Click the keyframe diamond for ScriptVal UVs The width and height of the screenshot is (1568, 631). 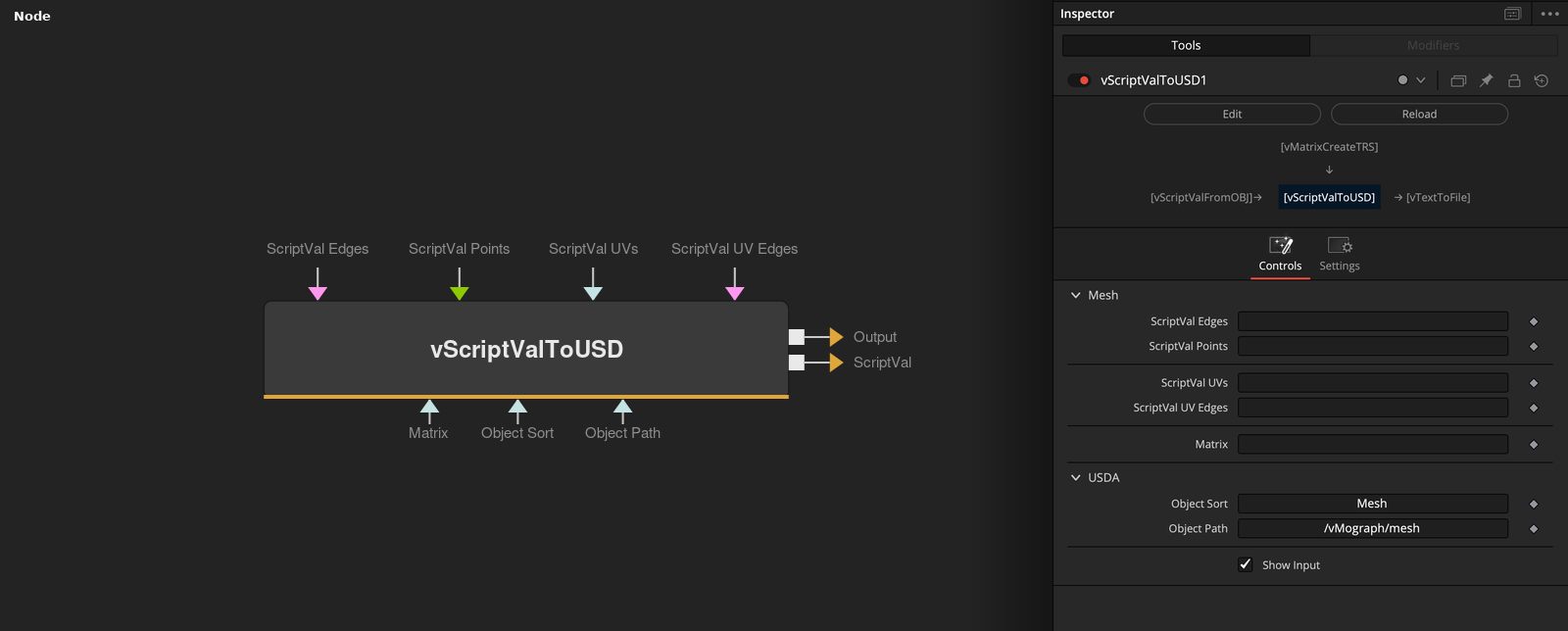click(1534, 383)
